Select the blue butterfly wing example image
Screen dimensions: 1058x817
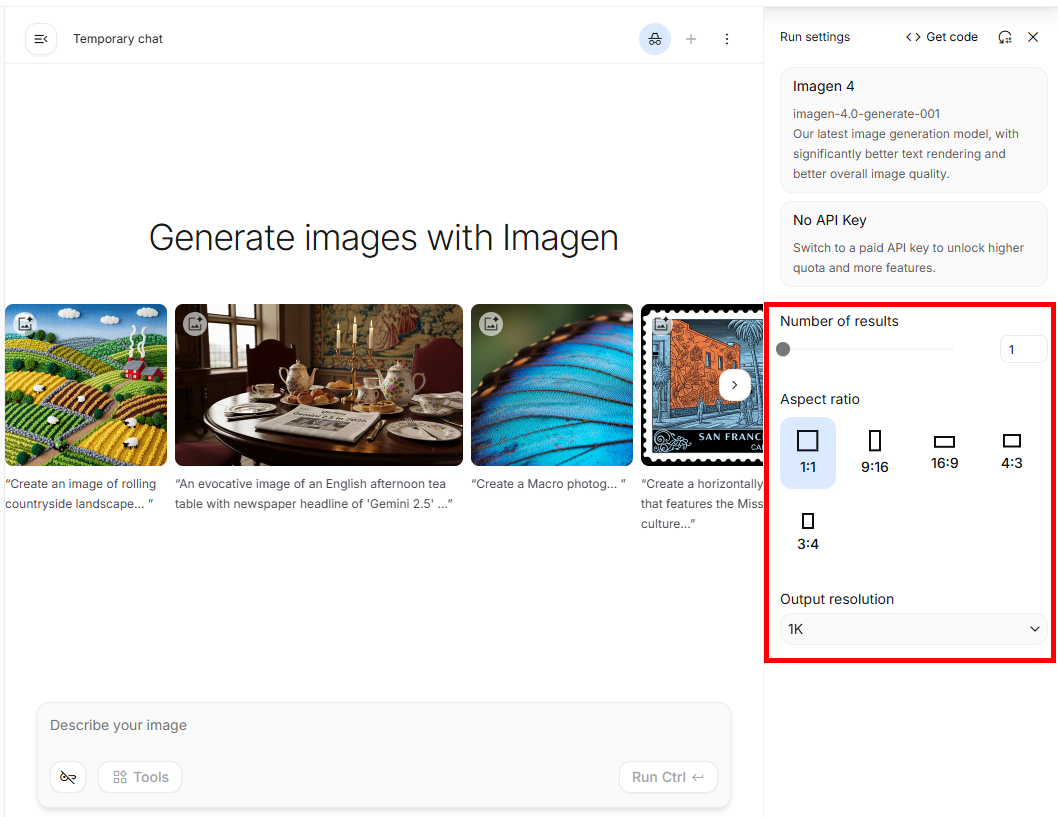pos(552,385)
